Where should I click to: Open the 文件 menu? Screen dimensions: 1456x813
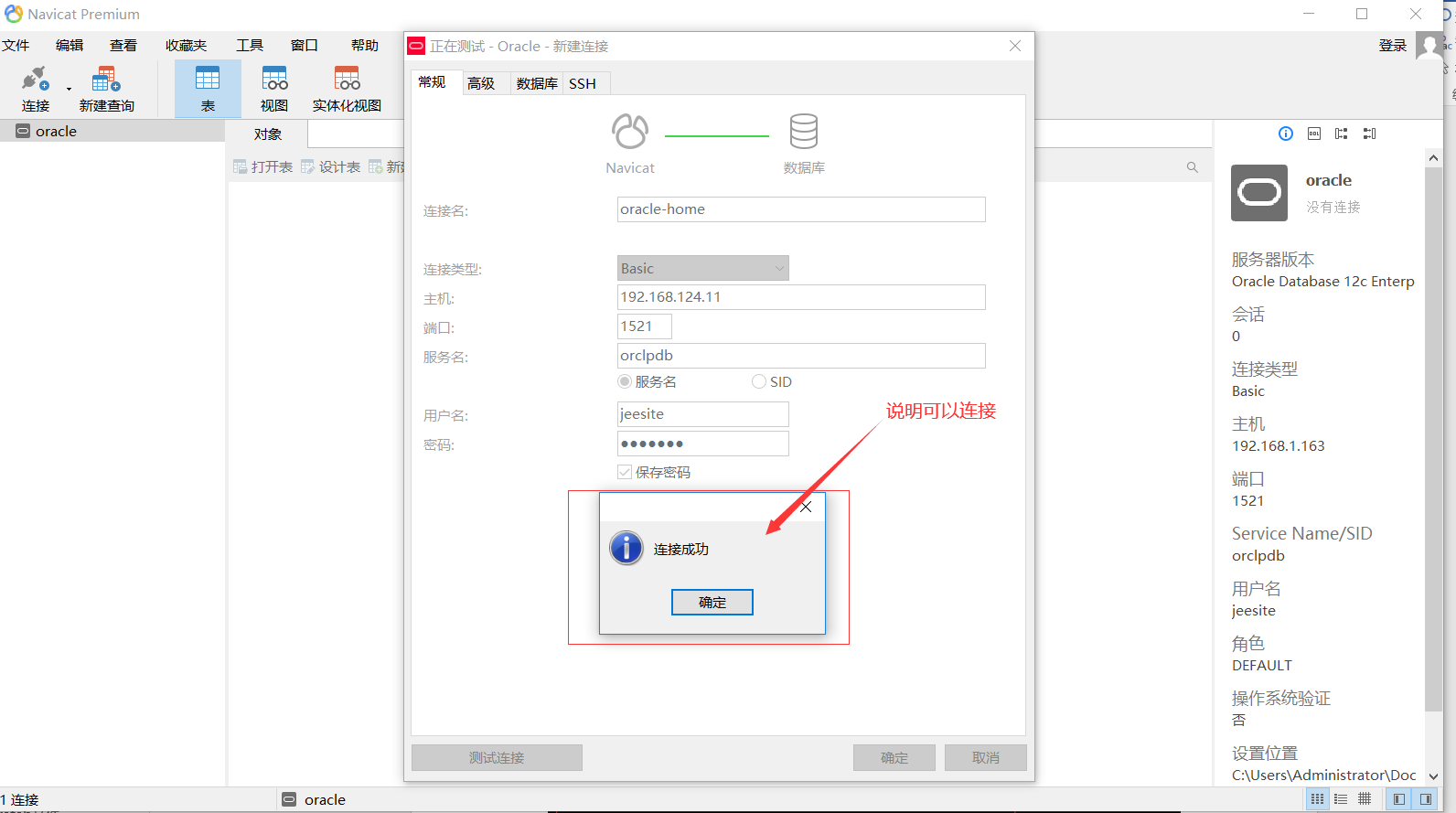click(x=16, y=45)
